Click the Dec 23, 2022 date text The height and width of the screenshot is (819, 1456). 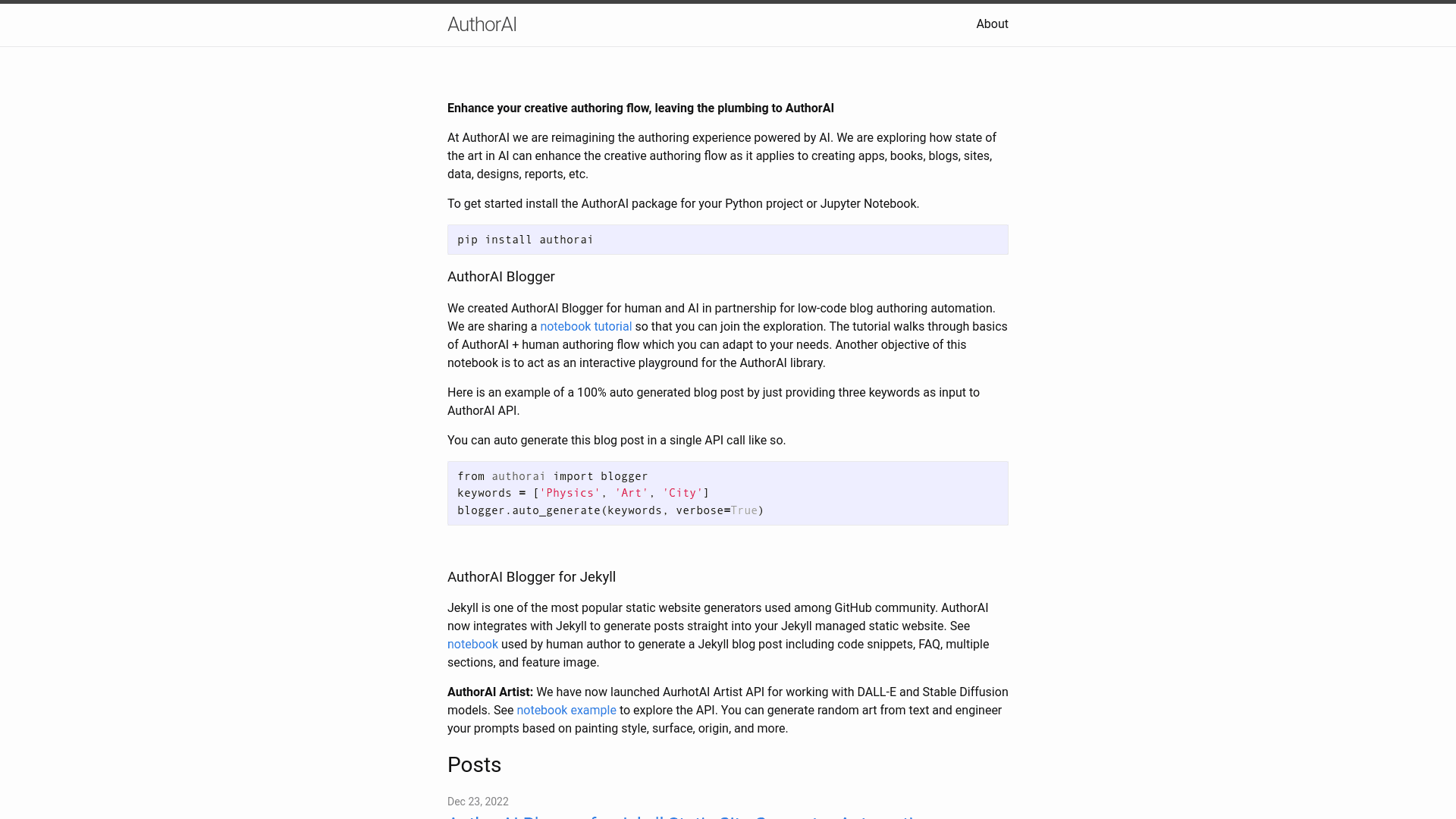click(x=477, y=802)
